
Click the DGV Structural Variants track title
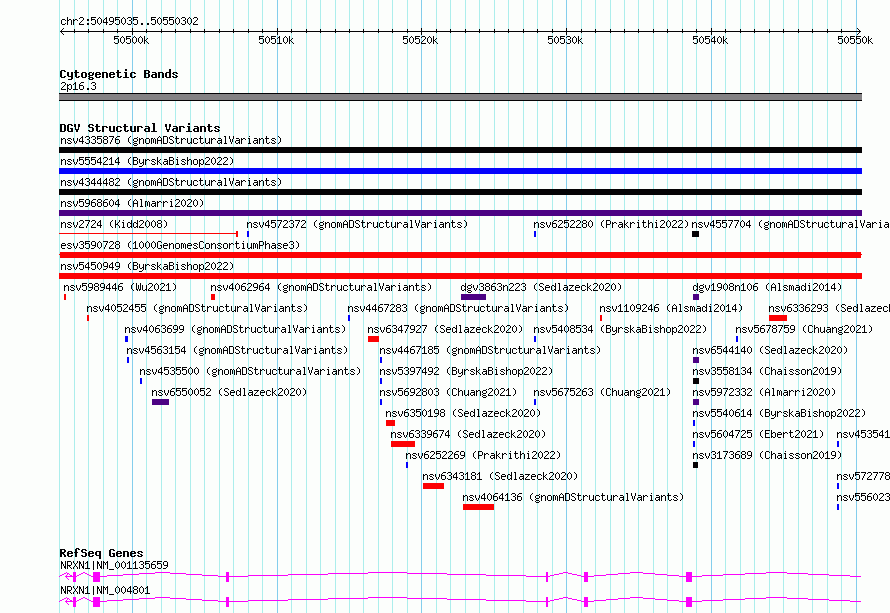[140, 128]
